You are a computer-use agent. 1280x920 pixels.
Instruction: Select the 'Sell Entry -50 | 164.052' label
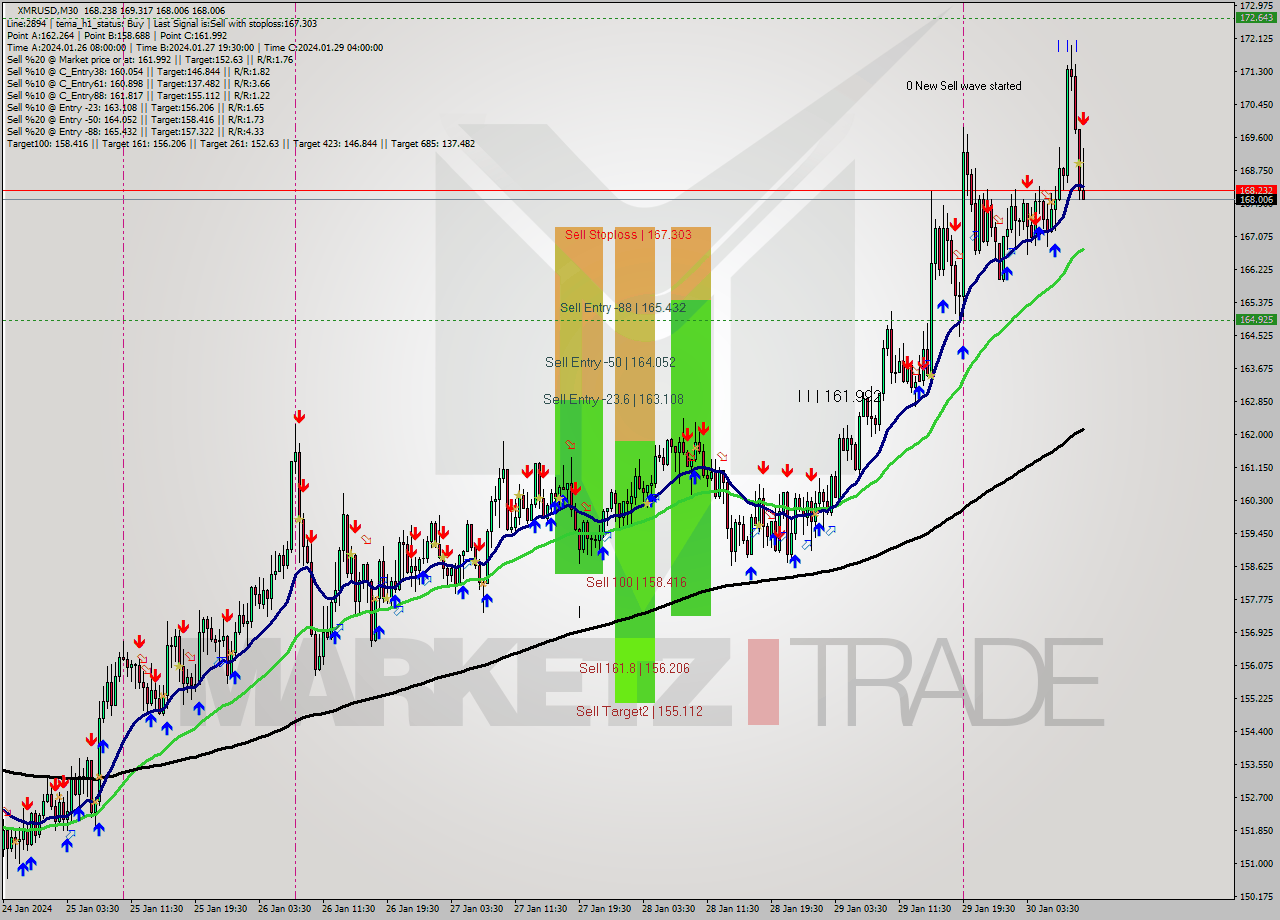(610, 363)
